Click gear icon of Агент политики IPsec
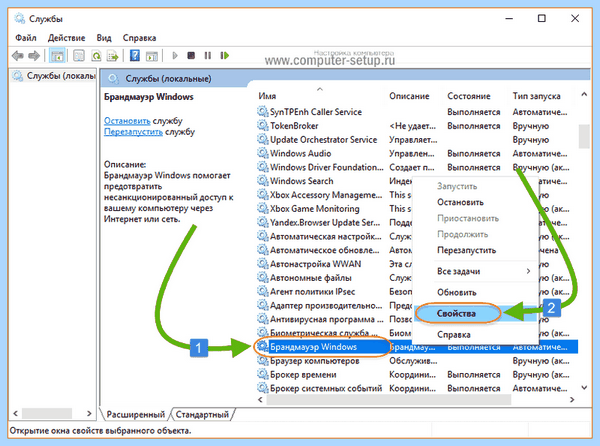 pos(262,291)
